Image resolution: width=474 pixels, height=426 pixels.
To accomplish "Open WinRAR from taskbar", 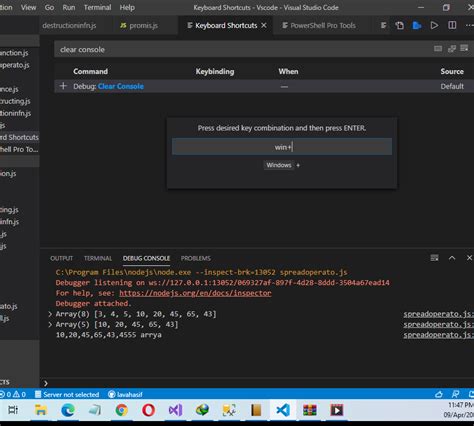I will coord(310,410).
